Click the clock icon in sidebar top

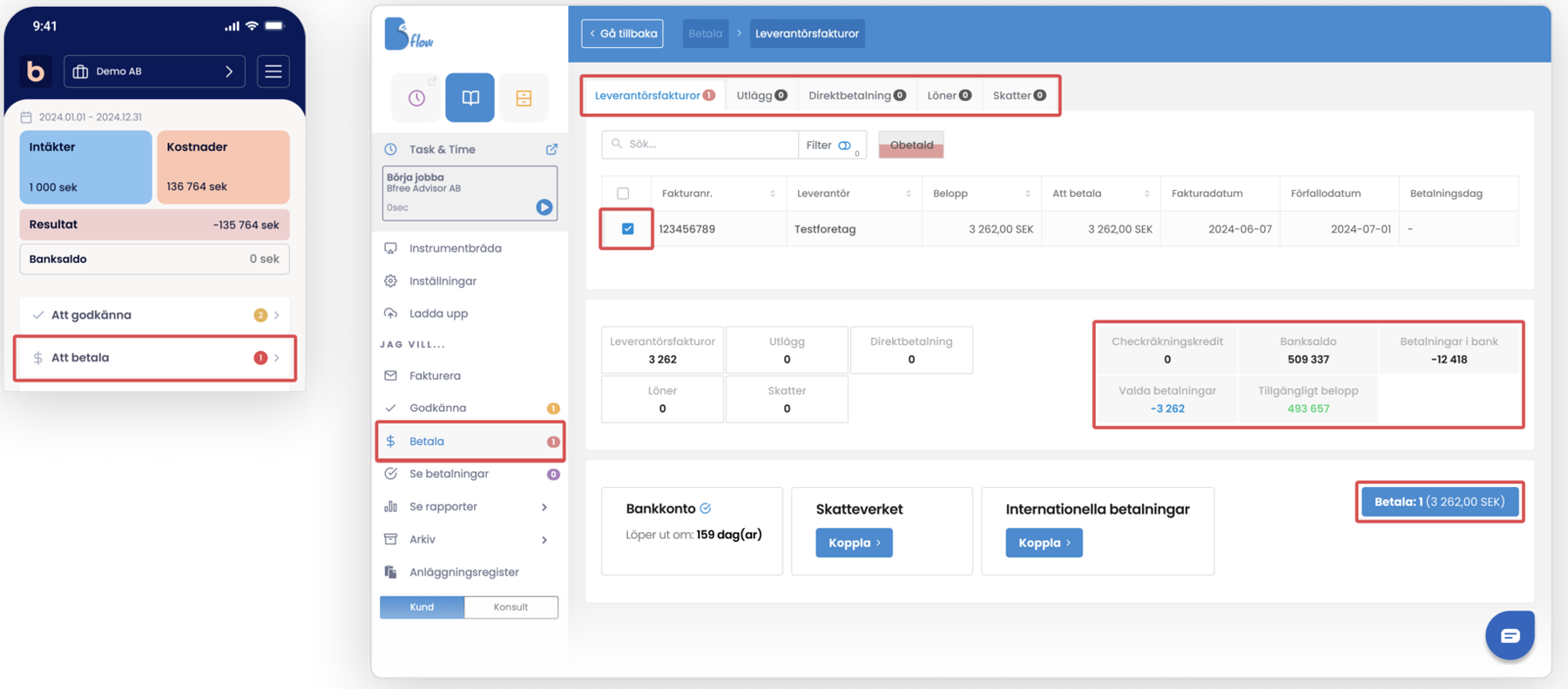(417, 98)
